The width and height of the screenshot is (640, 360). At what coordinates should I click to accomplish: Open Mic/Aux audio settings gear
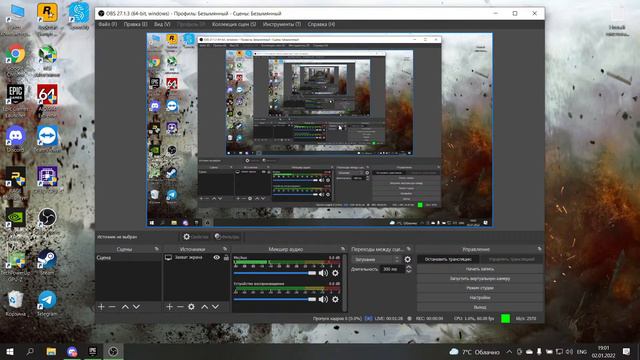(335, 273)
